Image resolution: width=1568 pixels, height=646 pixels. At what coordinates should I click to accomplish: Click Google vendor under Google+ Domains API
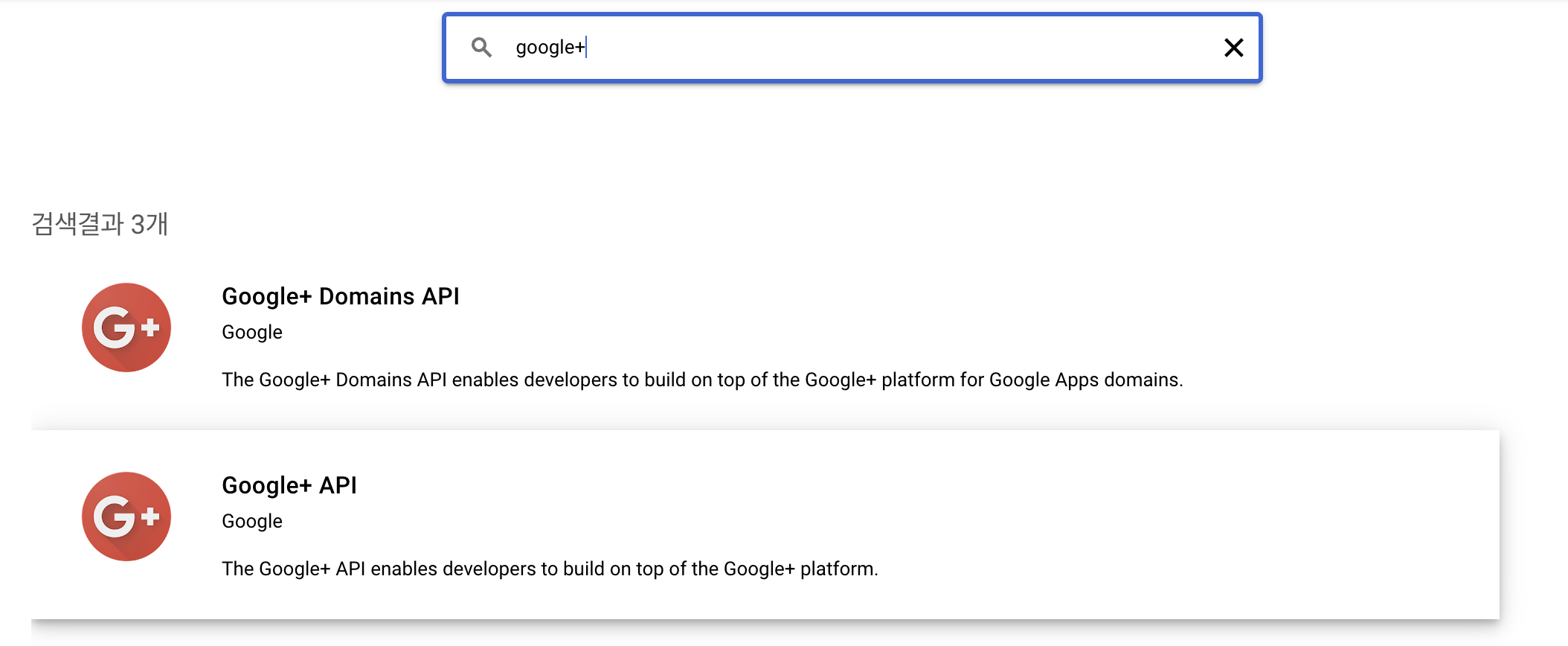(252, 332)
